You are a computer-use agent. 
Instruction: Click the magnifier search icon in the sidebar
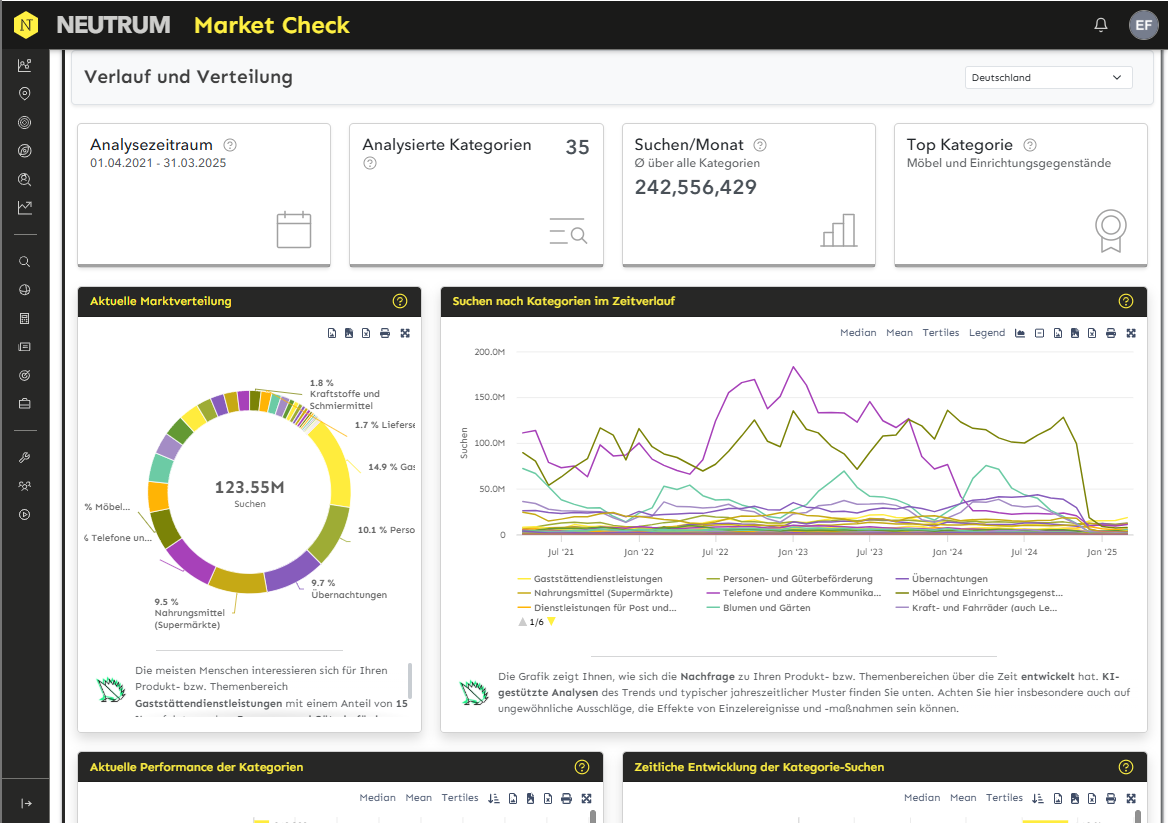(25, 261)
